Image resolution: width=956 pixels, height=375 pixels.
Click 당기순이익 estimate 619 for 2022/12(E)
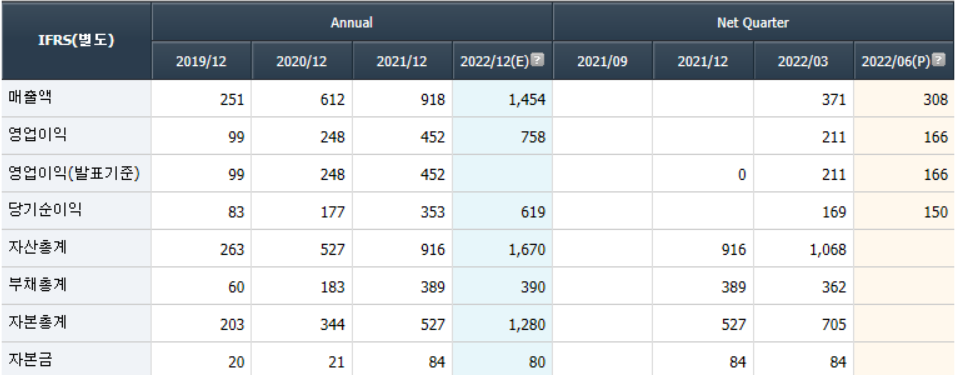click(x=533, y=212)
